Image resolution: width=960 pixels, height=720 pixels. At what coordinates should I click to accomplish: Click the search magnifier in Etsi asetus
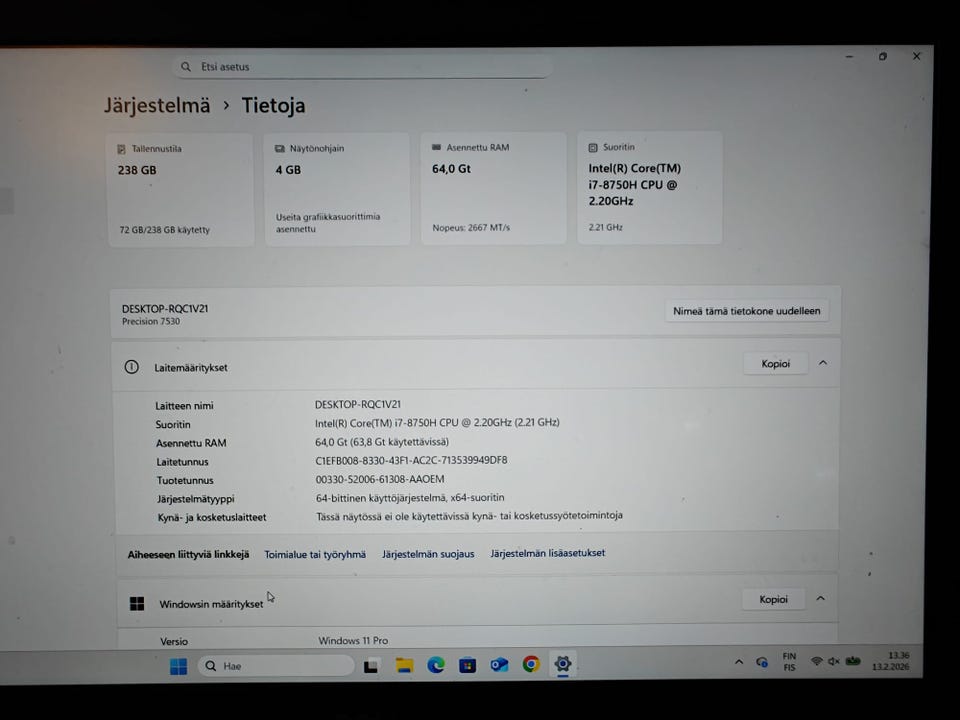point(186,66)
